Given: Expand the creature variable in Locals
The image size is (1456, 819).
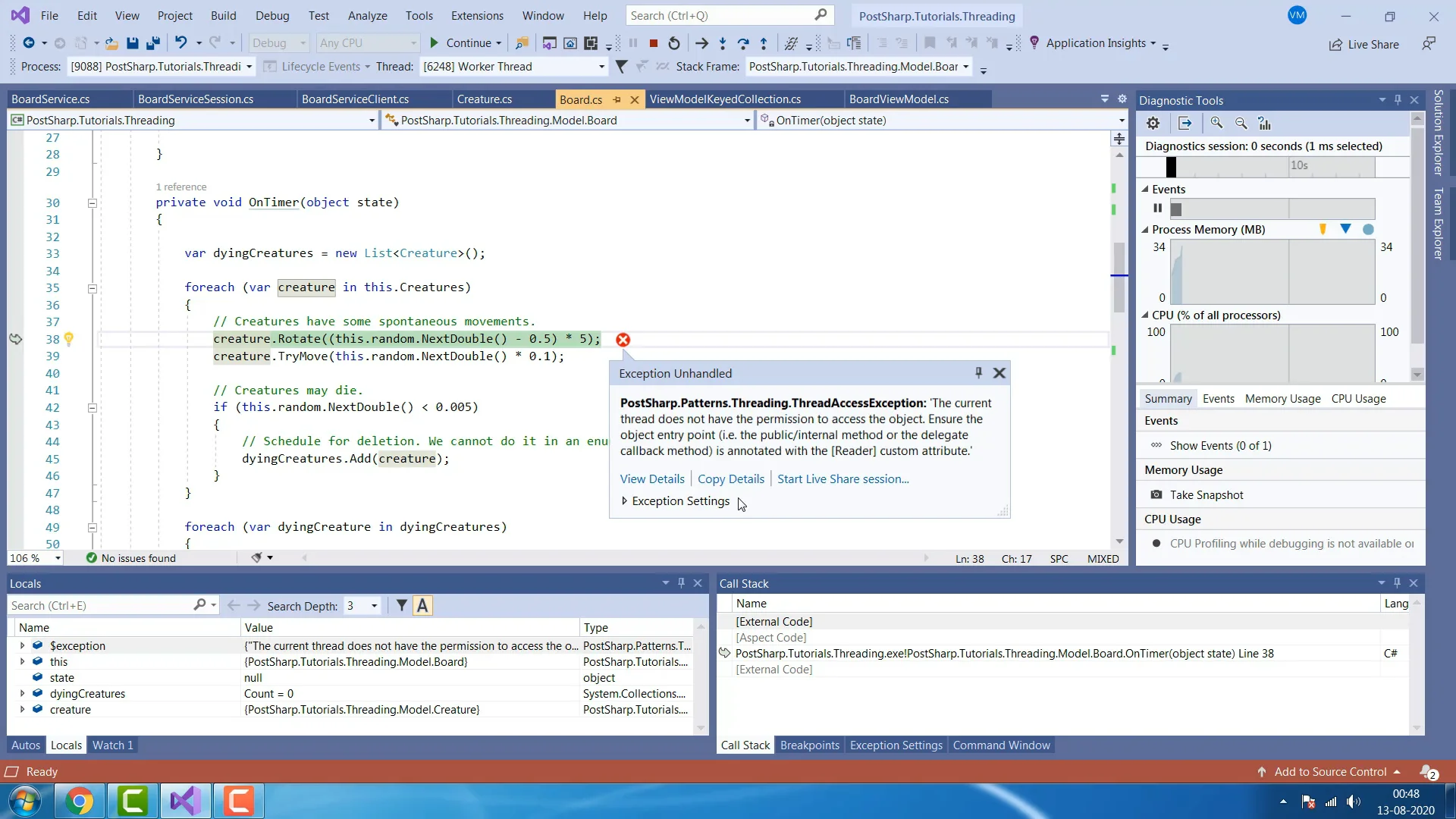Looking at the screenshot, I should click(22, 709).
